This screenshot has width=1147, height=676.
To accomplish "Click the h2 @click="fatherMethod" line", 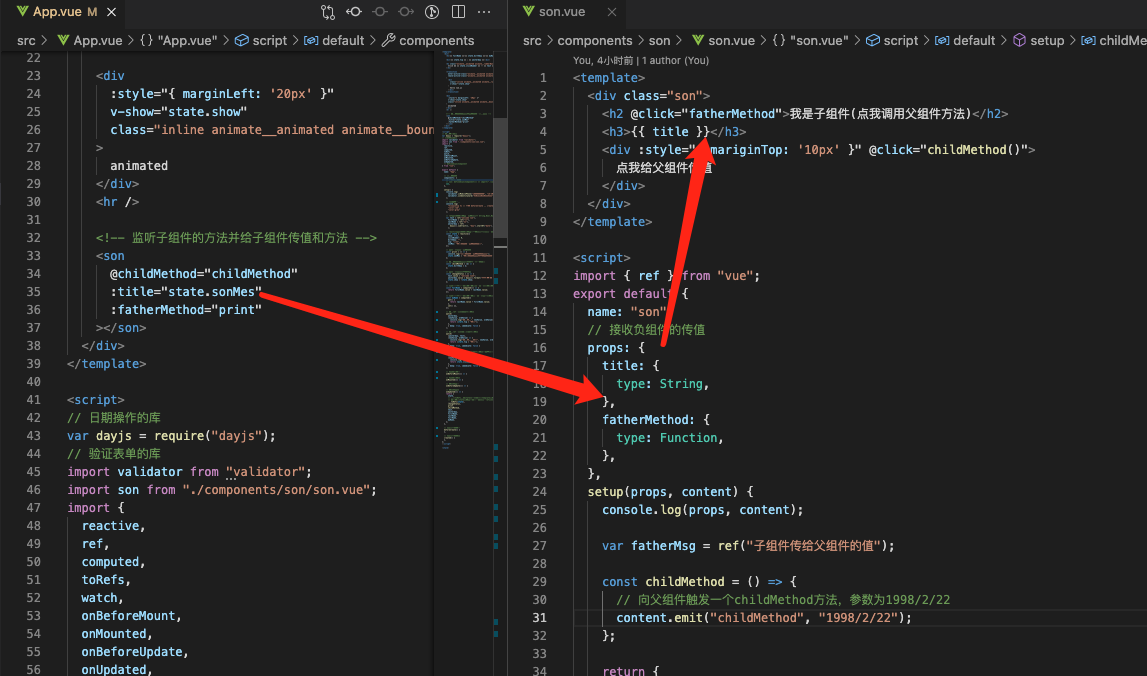I will tap(805, 113).
